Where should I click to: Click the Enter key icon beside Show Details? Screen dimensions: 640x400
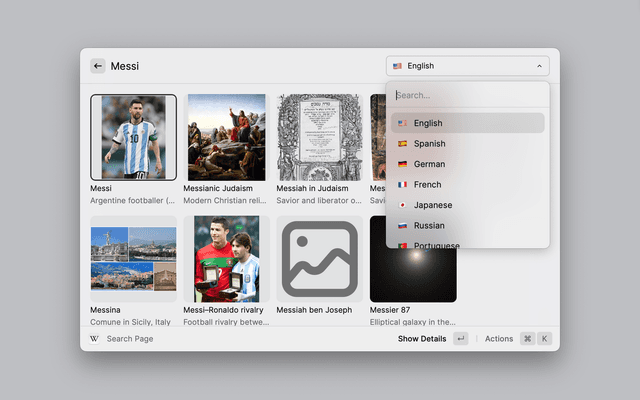(x=460, y=339)
